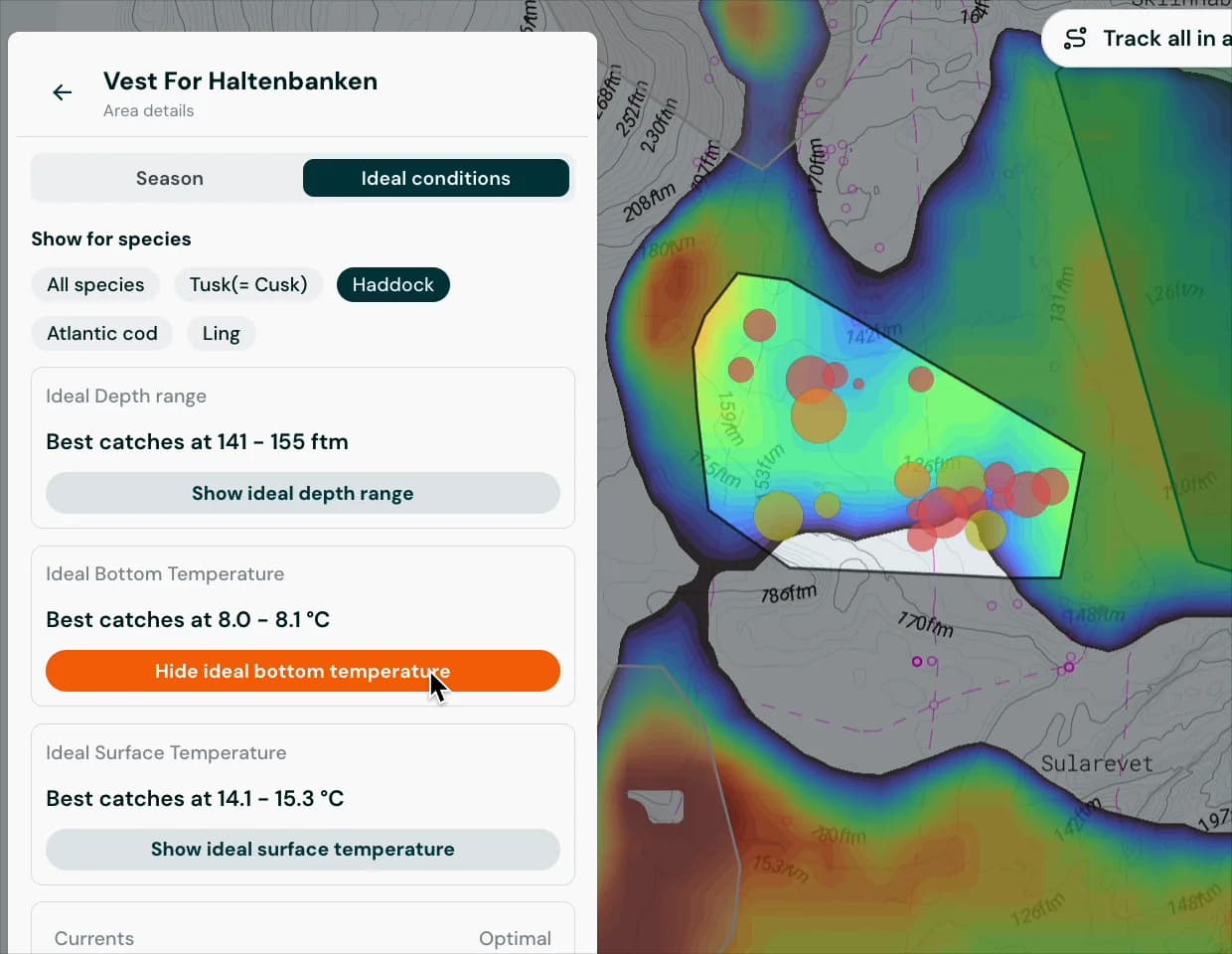
Task: Click the Optimal label
Action: pyautogui.click(x=515, y=938)
